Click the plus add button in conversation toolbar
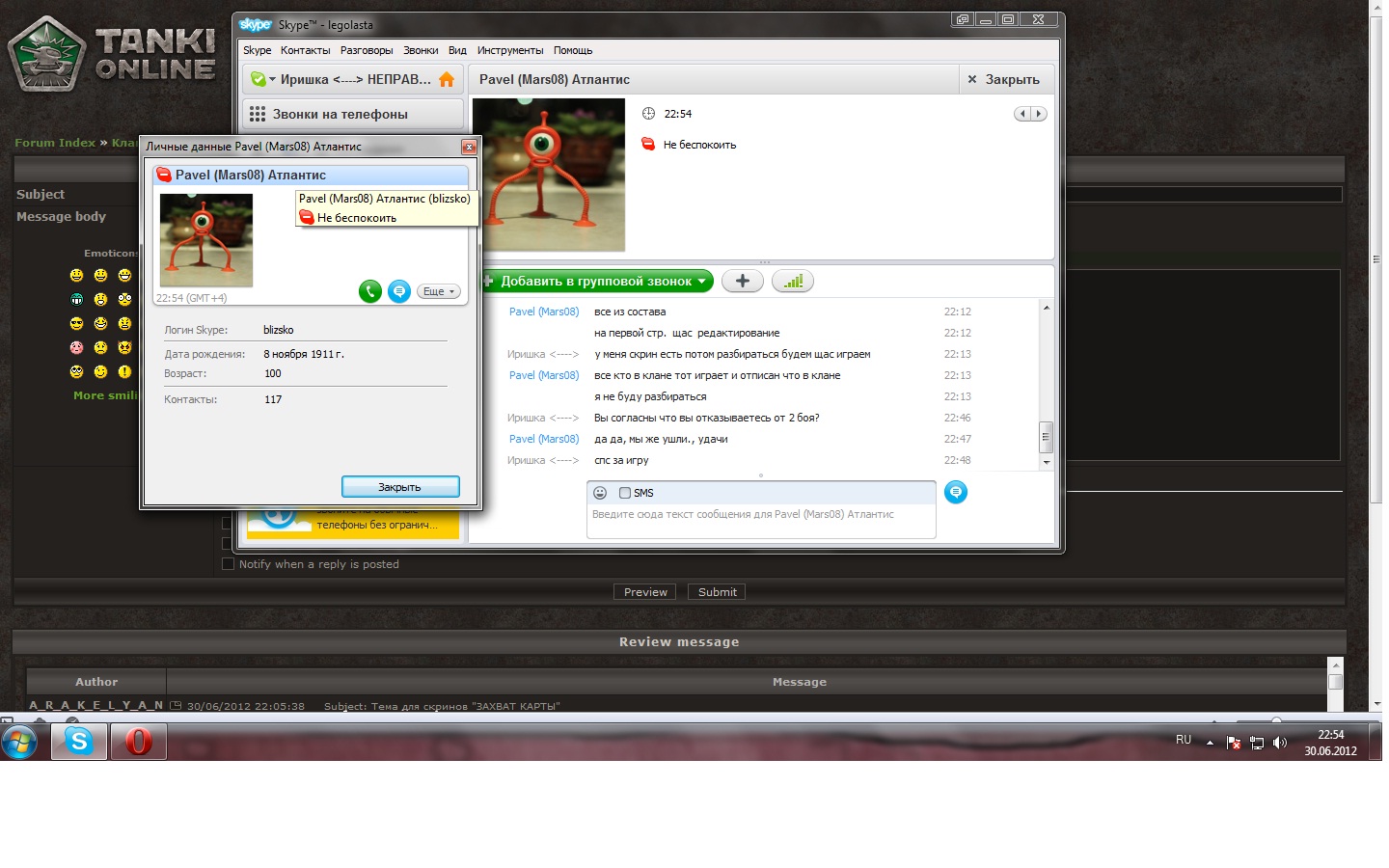 [743, 281]
